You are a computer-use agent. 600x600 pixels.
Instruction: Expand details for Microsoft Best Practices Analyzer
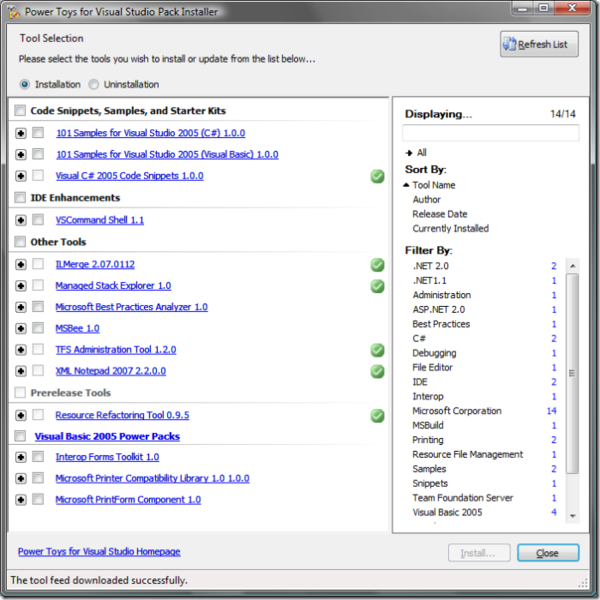[x=21, y=307]
